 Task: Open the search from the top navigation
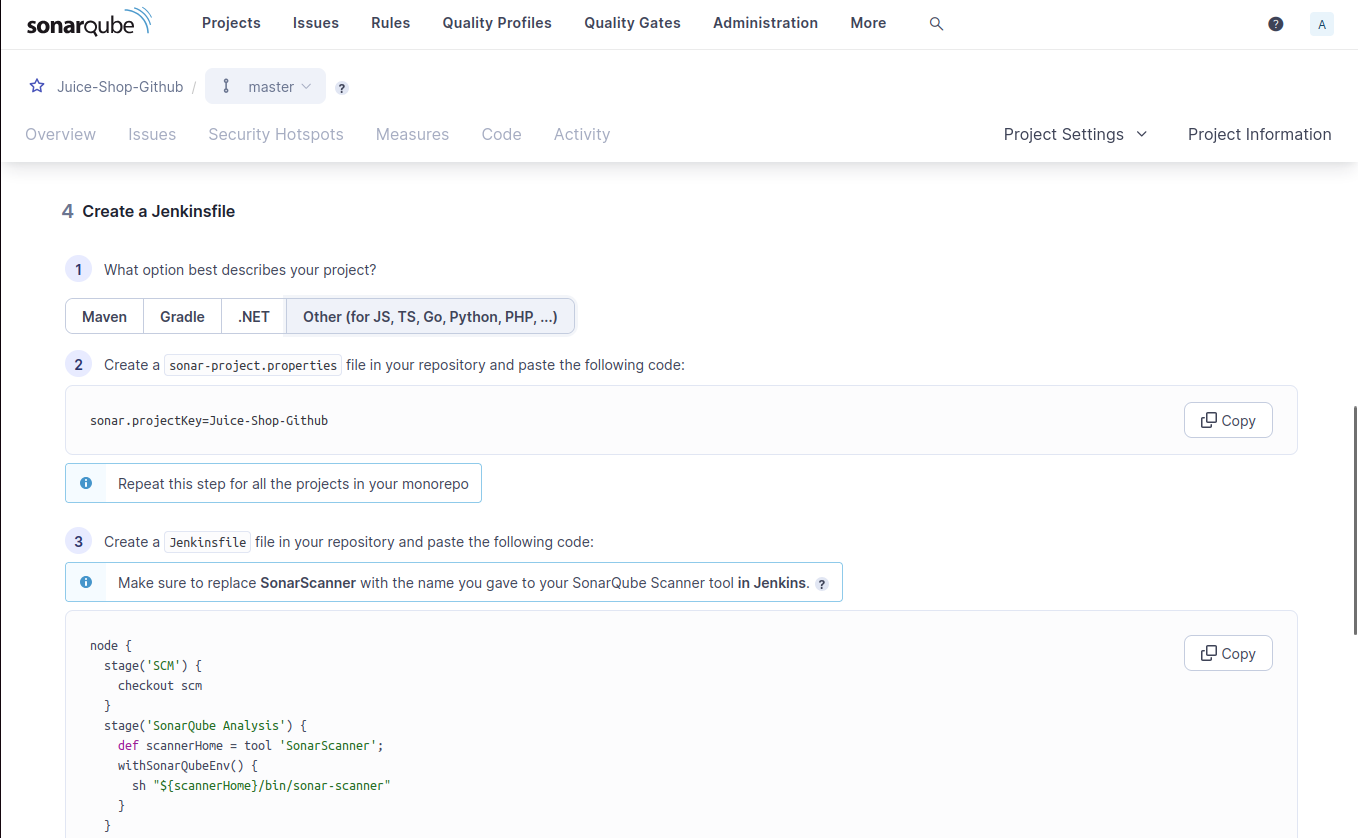(935, 23)
